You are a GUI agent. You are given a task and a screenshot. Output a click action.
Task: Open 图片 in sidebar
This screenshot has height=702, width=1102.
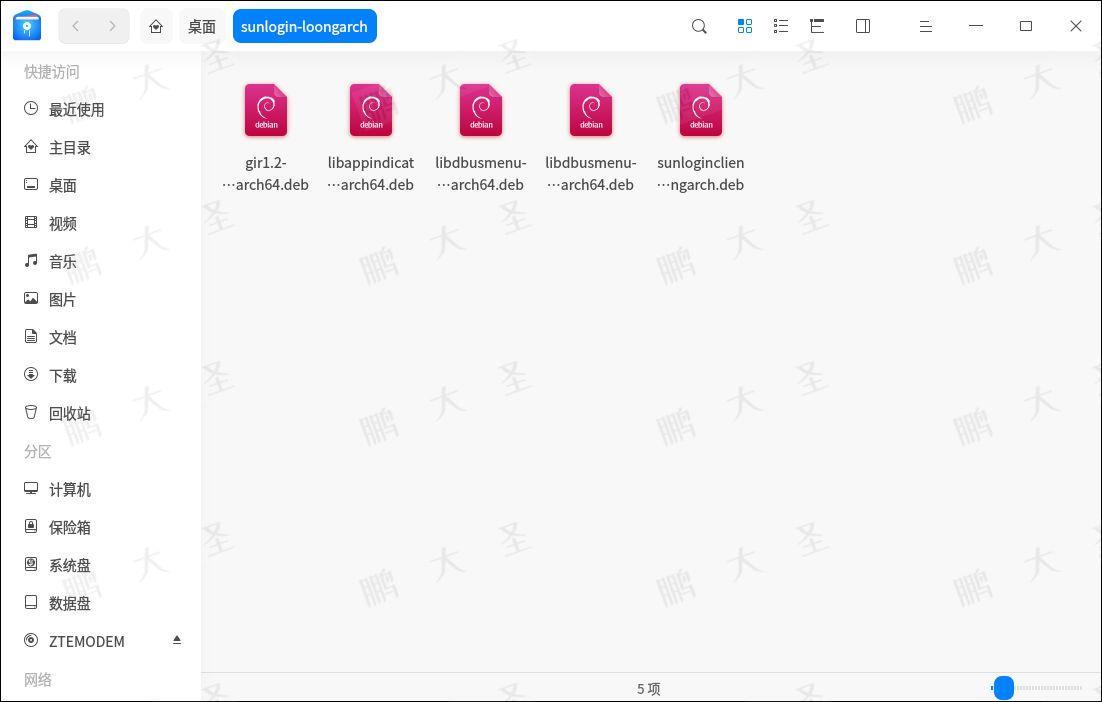click(x=101, y=299)
